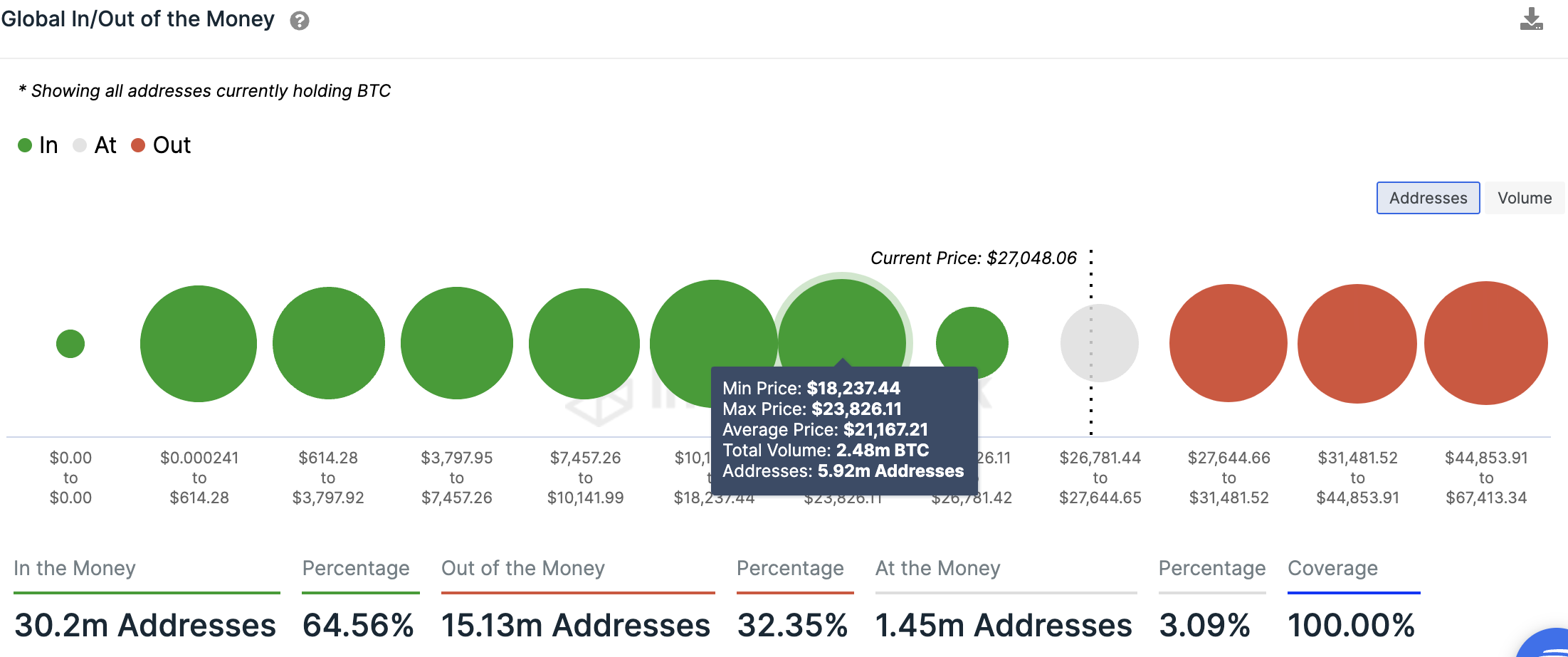Select the $0.000241 to $614.28 bubble

click(x=199, y=344)
